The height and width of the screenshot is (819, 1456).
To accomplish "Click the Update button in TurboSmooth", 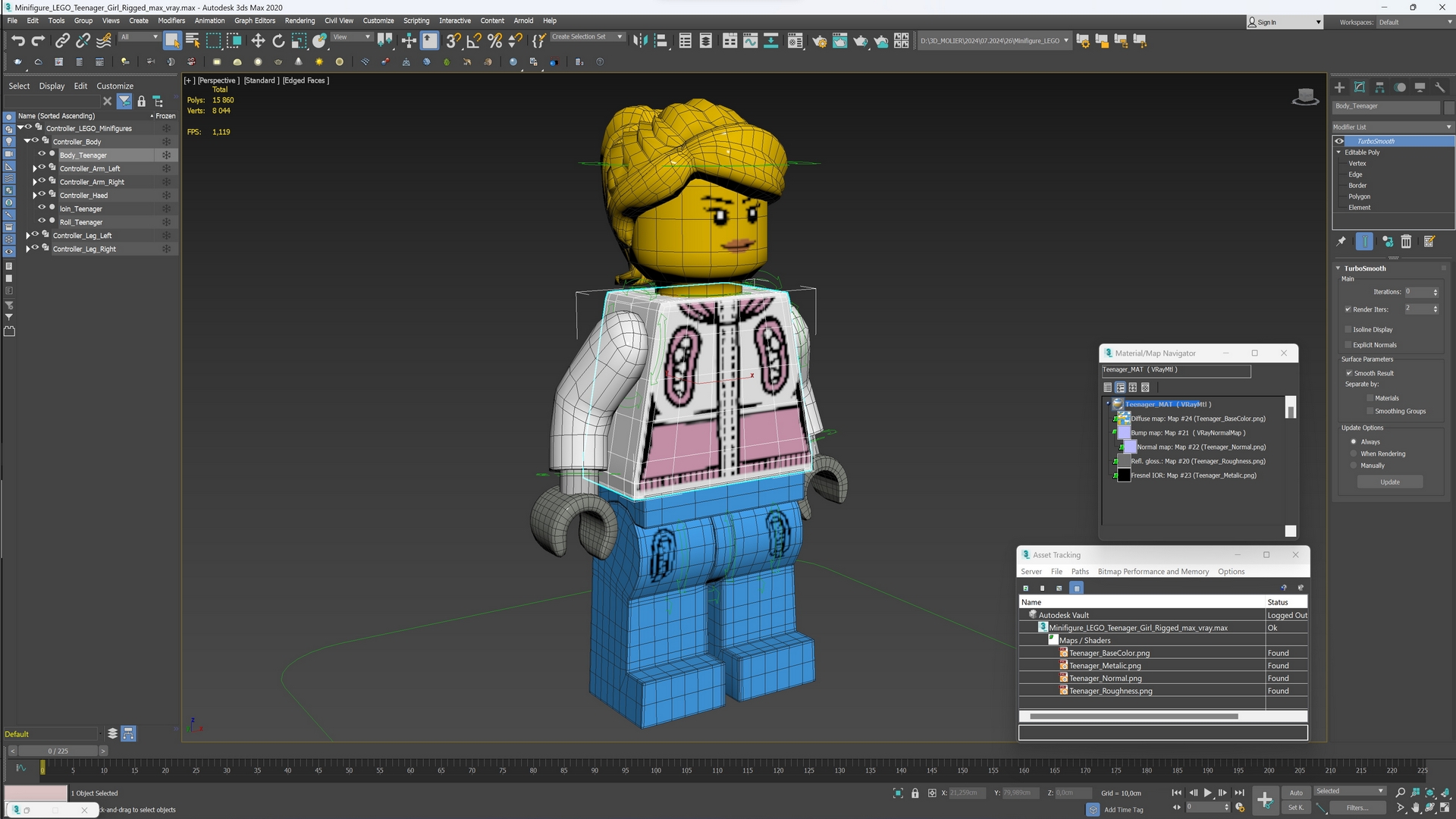I will [1390, 482].
